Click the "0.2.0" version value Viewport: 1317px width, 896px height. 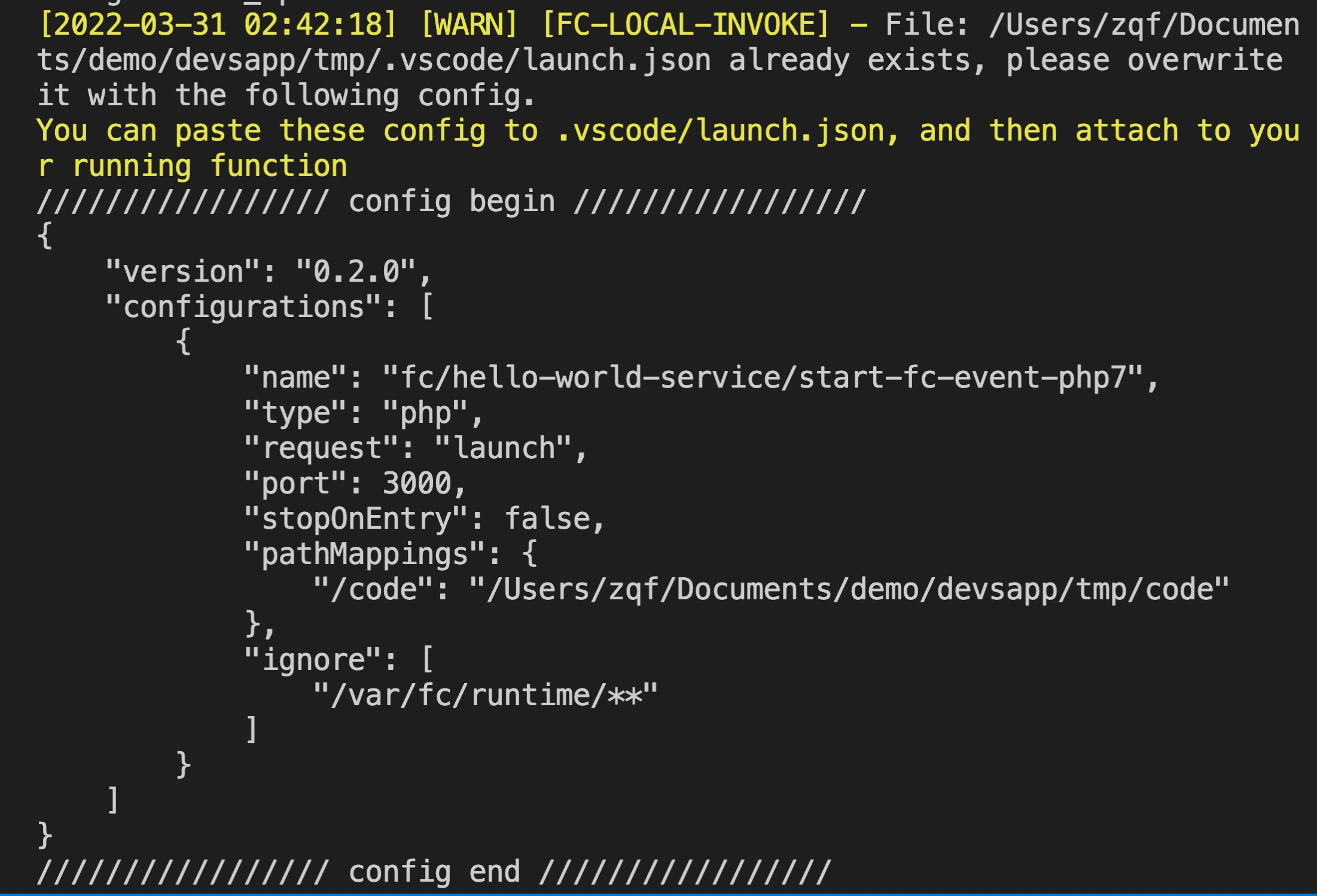point(356,272)
